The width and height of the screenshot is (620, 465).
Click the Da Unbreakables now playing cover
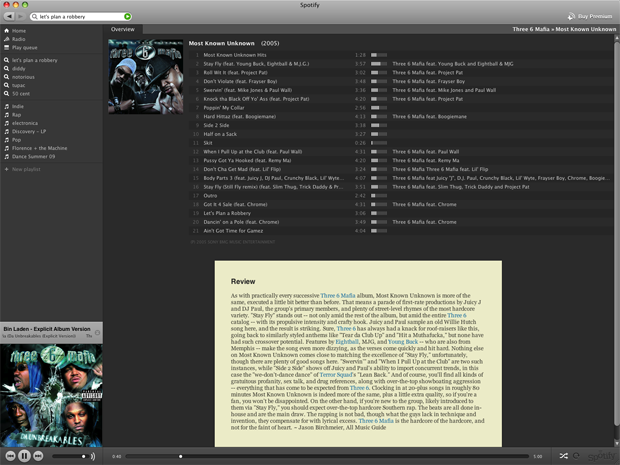pyautogui.click(x=51, y=395)
